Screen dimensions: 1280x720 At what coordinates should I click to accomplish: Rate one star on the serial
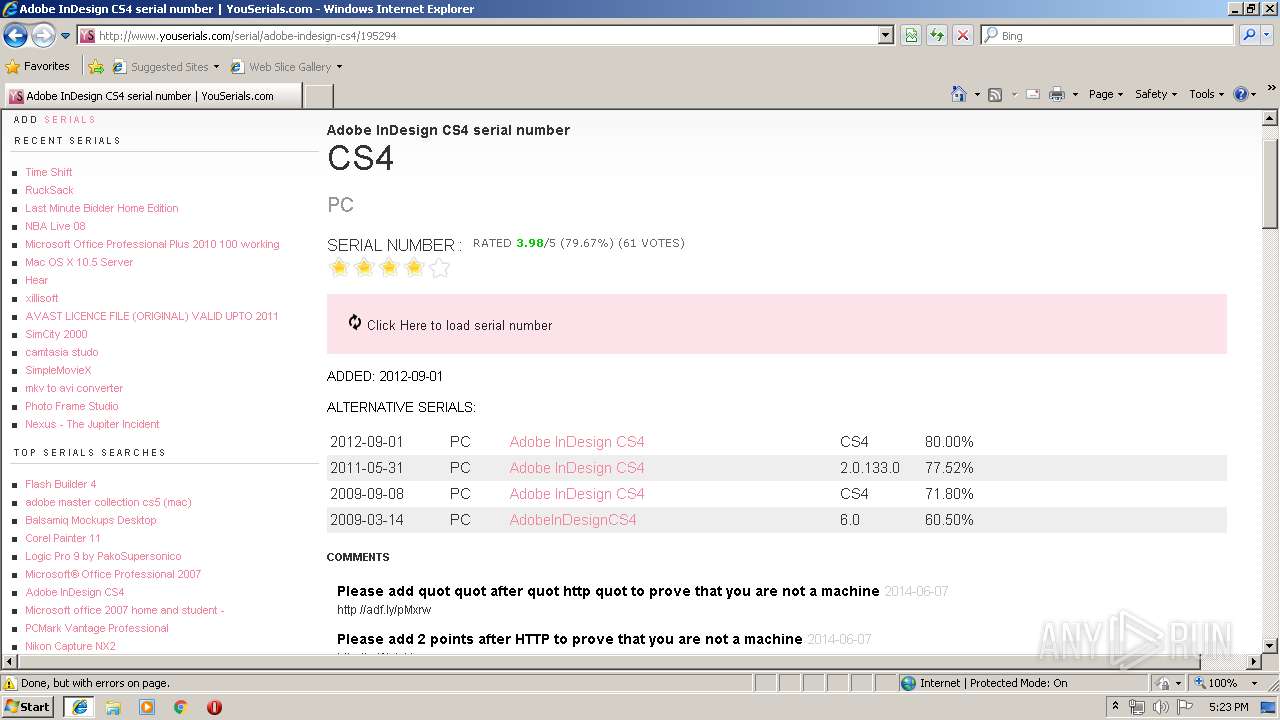tap(339, 267)
